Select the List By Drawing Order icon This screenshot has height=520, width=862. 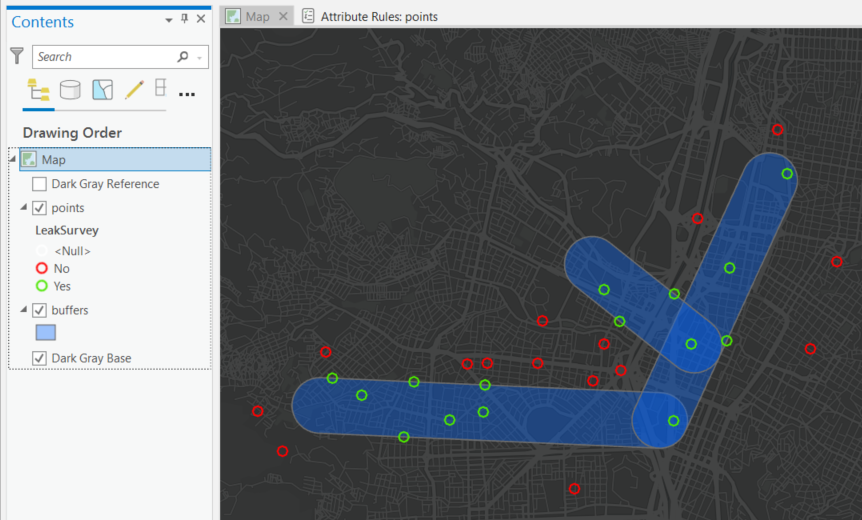pyautogui.click(x=38, y=90)
